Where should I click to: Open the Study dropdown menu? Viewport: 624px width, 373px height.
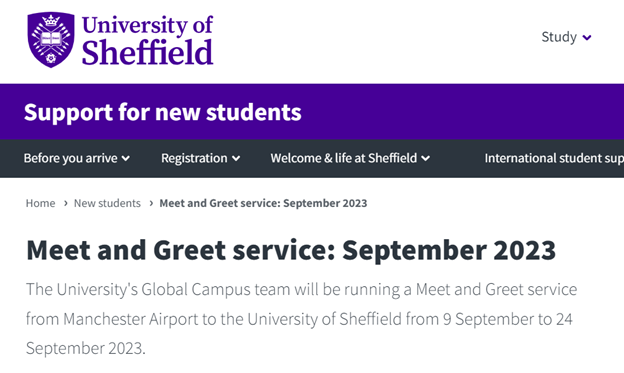pyautogui.click(x=566, y=37)
